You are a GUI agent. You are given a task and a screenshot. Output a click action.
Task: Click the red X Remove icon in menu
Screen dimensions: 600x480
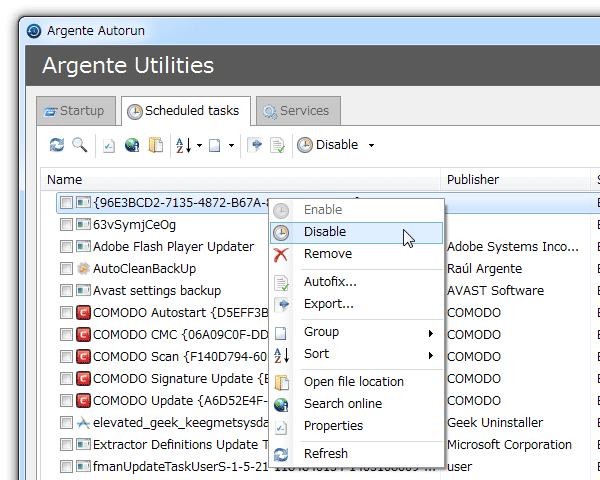[281, 254]
